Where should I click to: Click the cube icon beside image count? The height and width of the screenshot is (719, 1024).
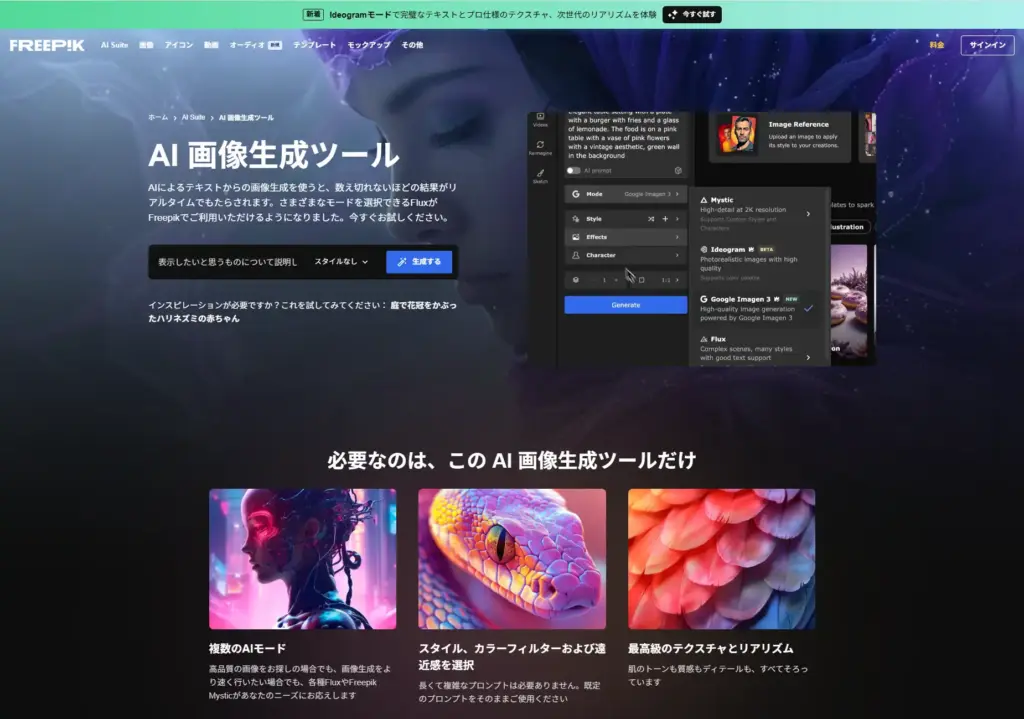(575, 280)
